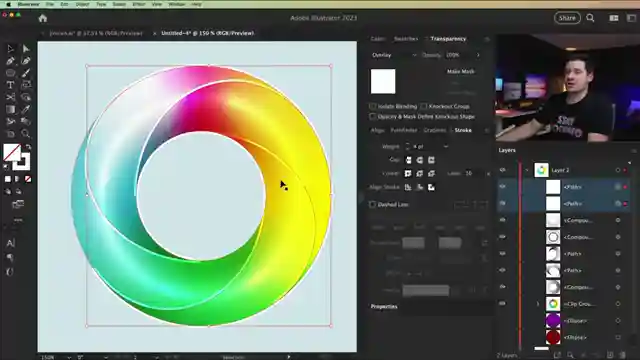Hide Layer 2 with its eye icon

[x=502, y=170]
